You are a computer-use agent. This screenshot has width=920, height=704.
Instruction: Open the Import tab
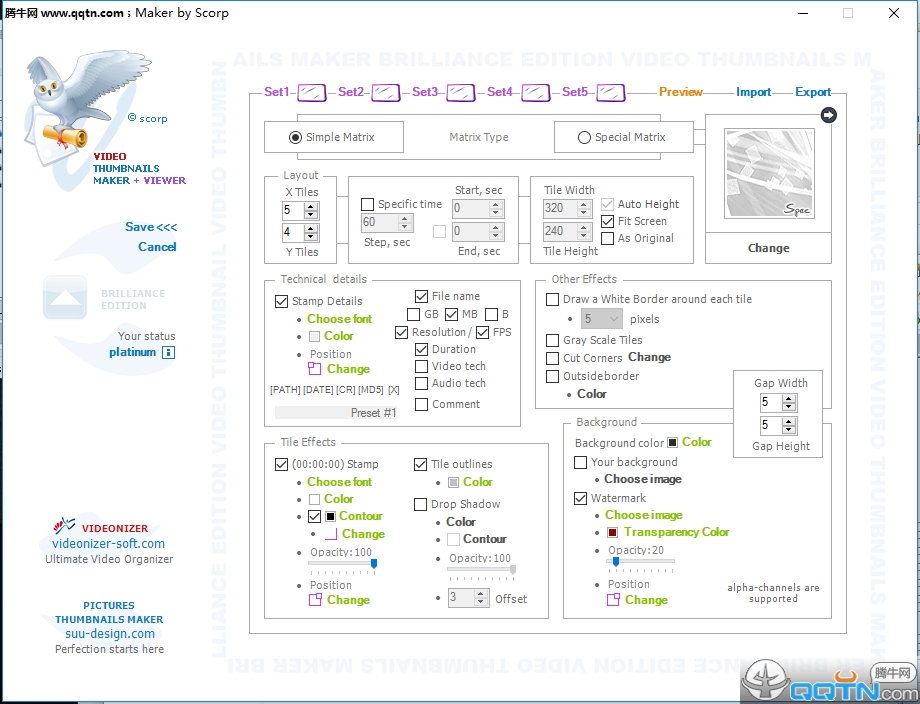click(753, 92)
